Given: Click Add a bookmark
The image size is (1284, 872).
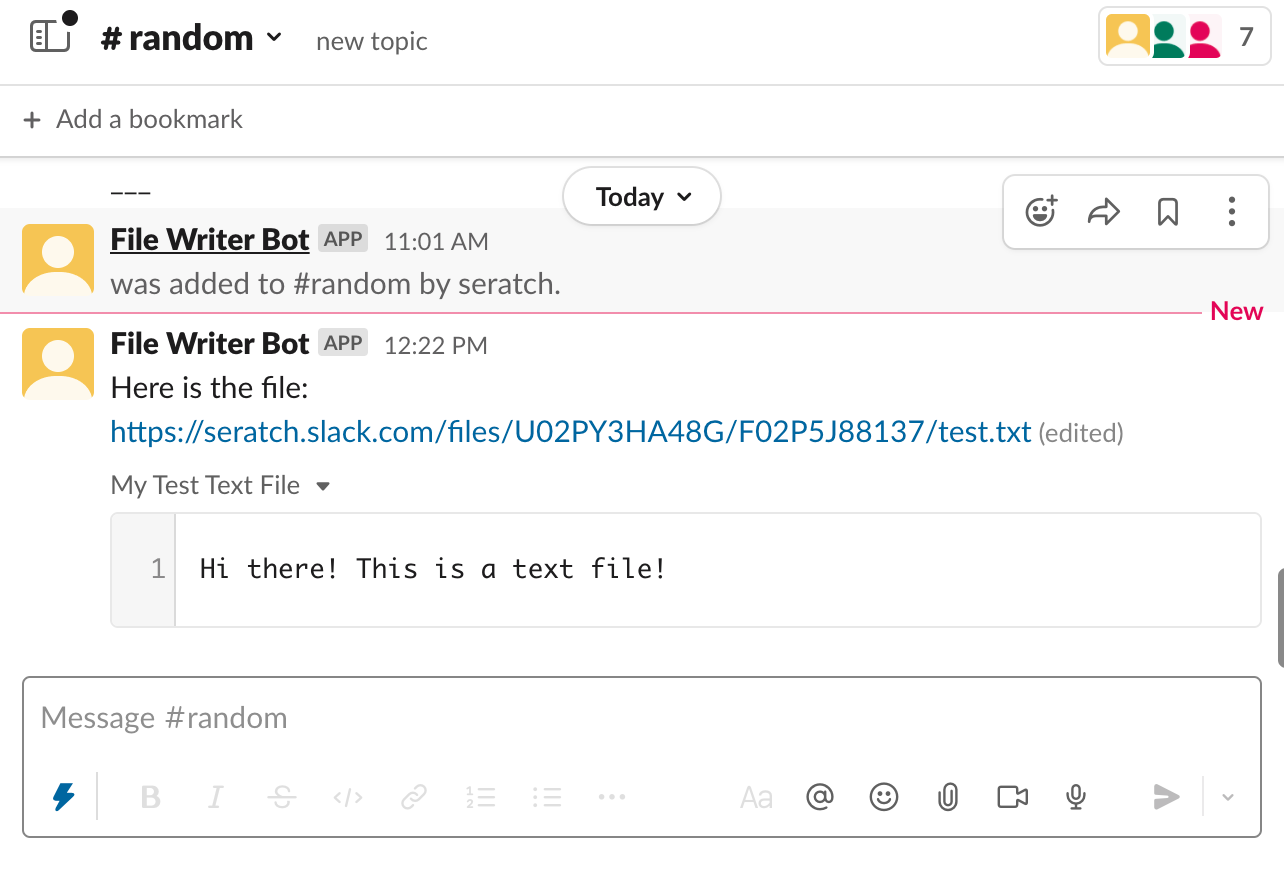Looking at the screenshot, I should click(131, 119).
